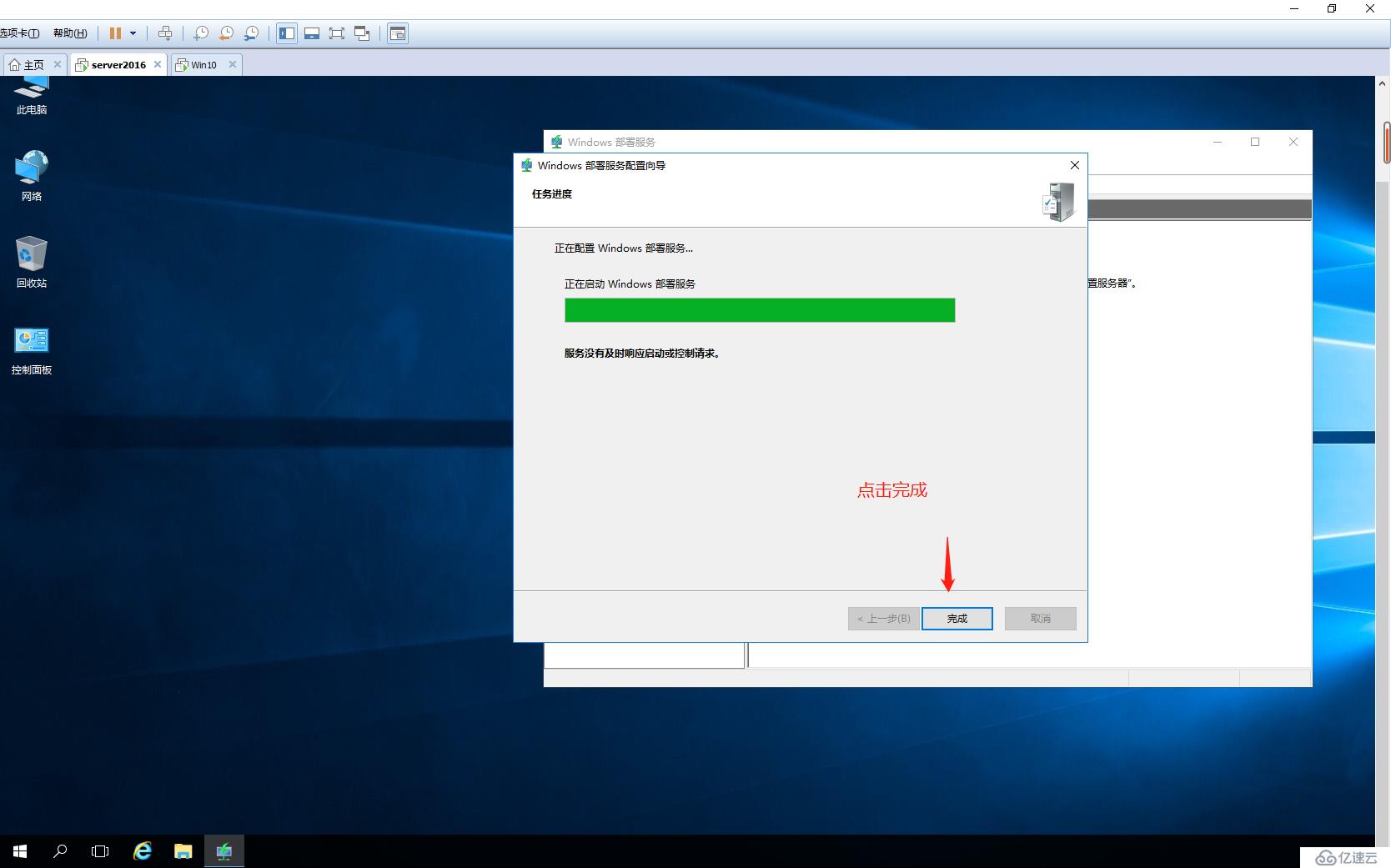Open the snapshot manager
This screenshot has height=868, width=1391.
tap(251, 33)
